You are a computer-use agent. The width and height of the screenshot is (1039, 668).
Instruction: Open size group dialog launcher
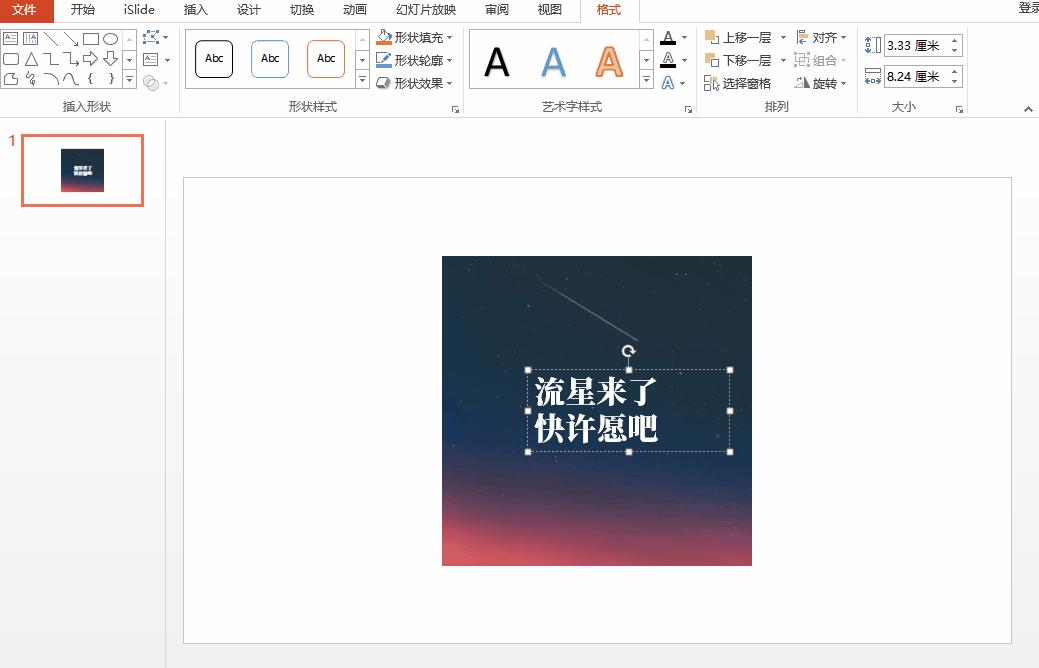(959, 109)
